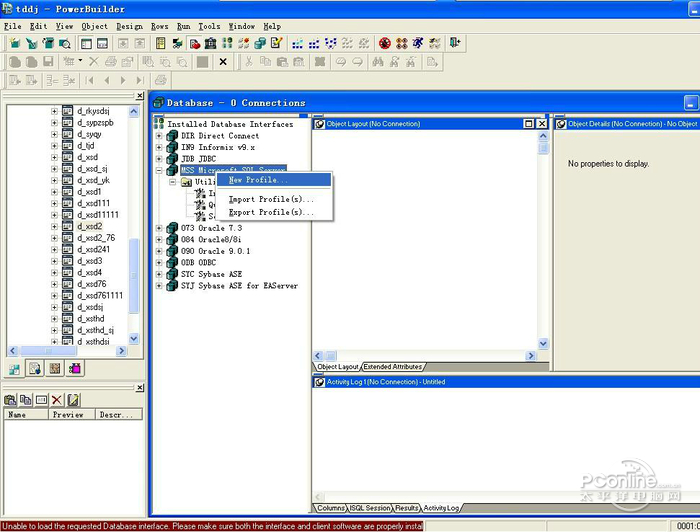This screenshot has width=700, height=532.
Task: Click the first New icon in PowerBar
Action: coord(15,43)
